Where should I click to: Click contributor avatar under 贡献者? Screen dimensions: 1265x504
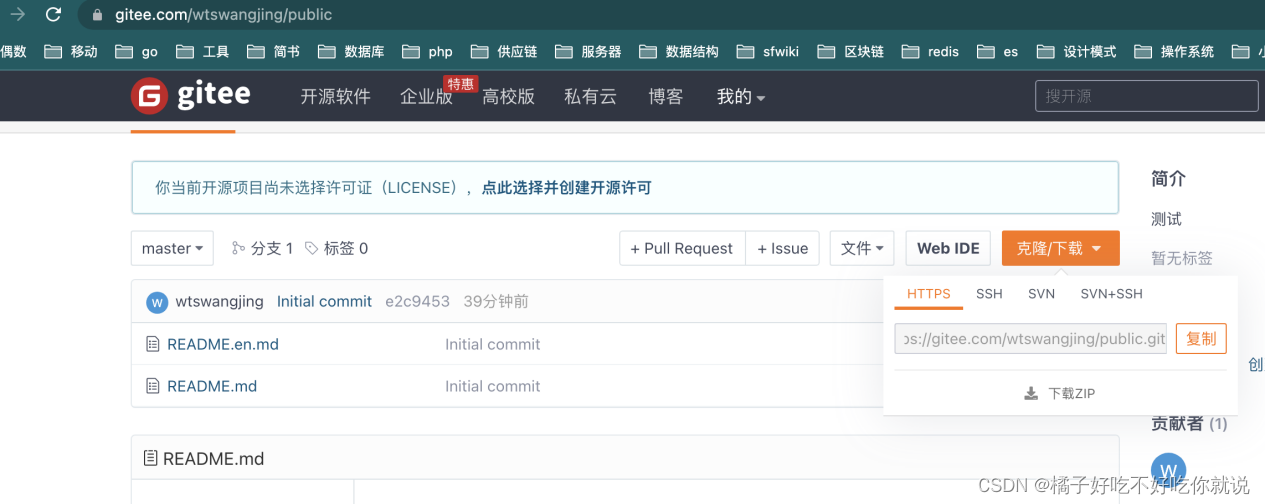point(1169,470)
